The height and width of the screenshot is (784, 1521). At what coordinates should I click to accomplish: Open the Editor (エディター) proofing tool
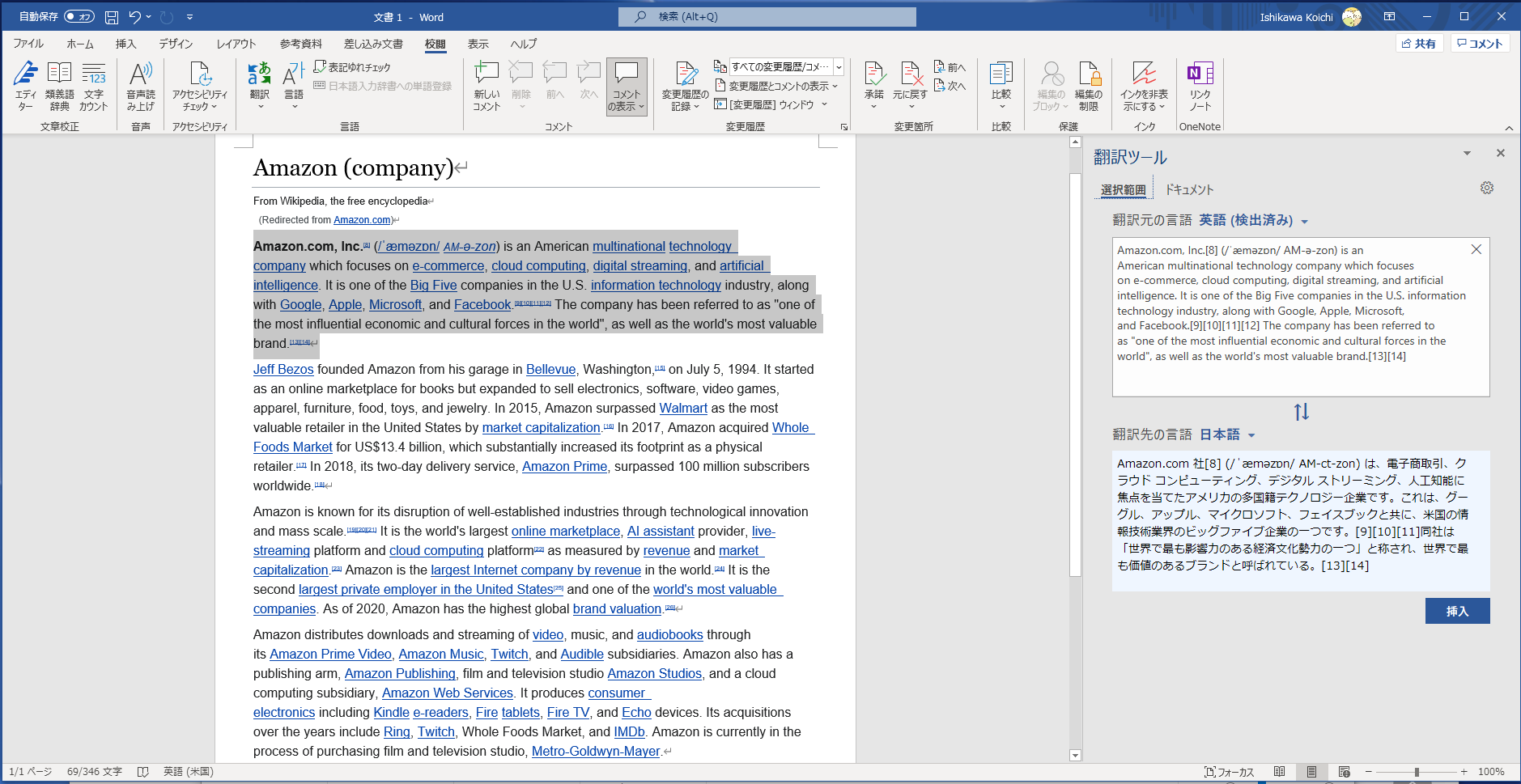26,86
